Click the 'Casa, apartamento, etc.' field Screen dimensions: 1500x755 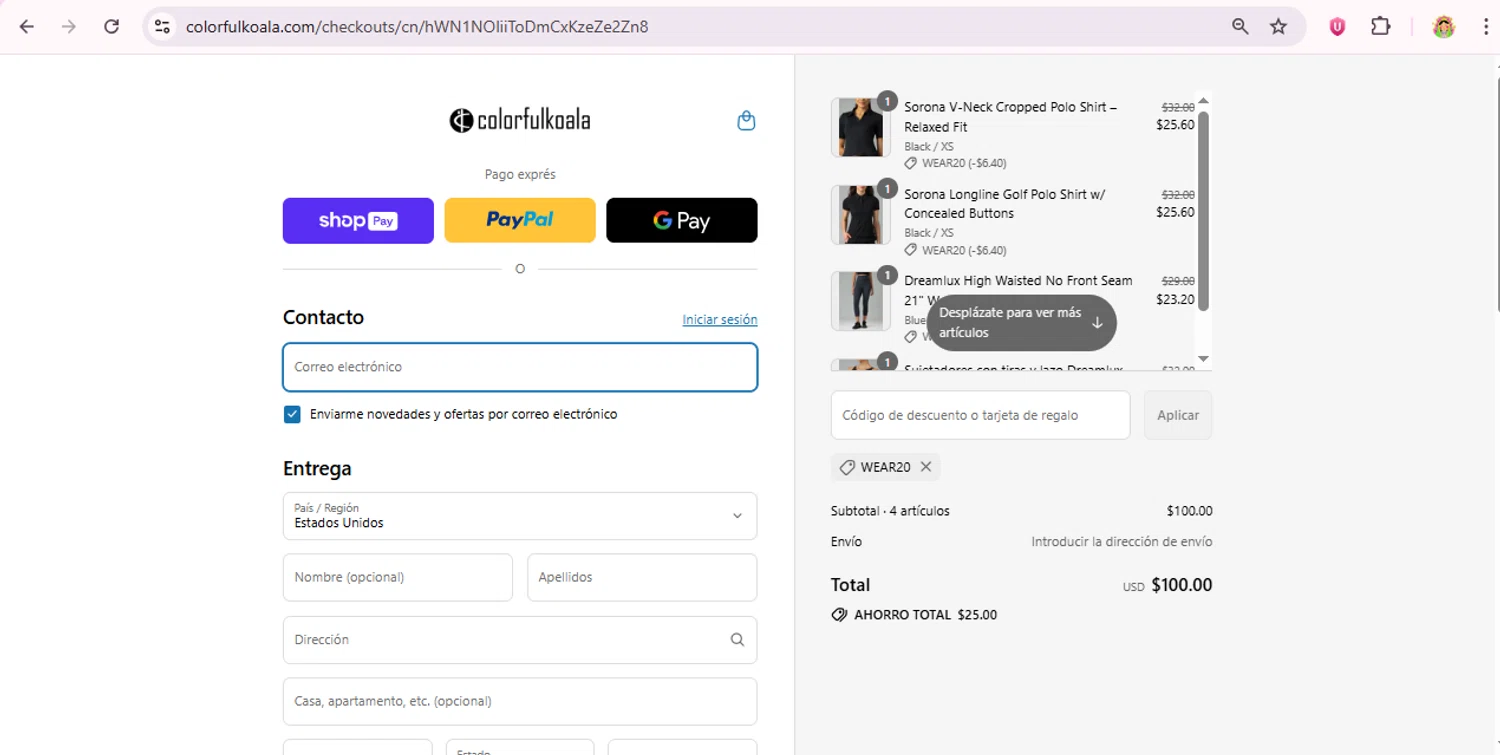(520, 701)
